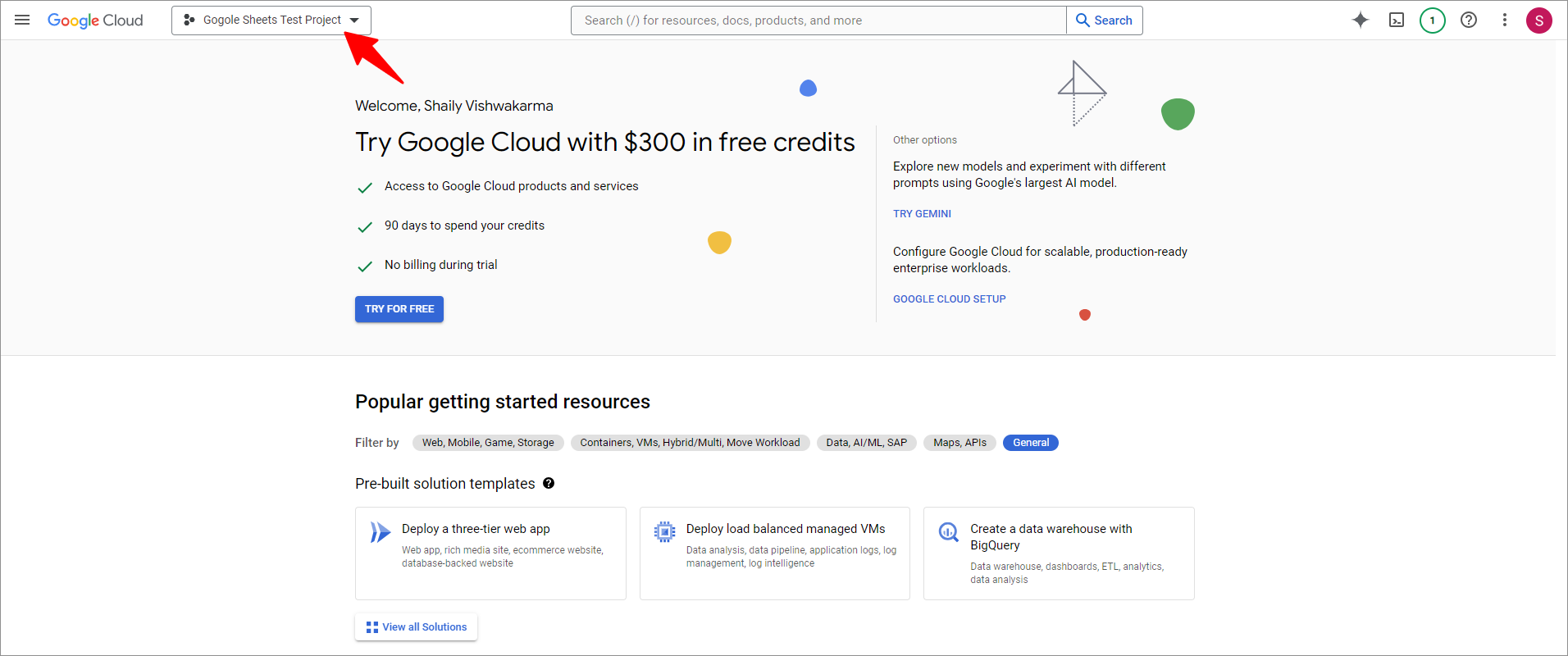Open the Gogole Sheets Test Project selector
The height and width of the screenshot is (656, 1568).
pos(271,20)
